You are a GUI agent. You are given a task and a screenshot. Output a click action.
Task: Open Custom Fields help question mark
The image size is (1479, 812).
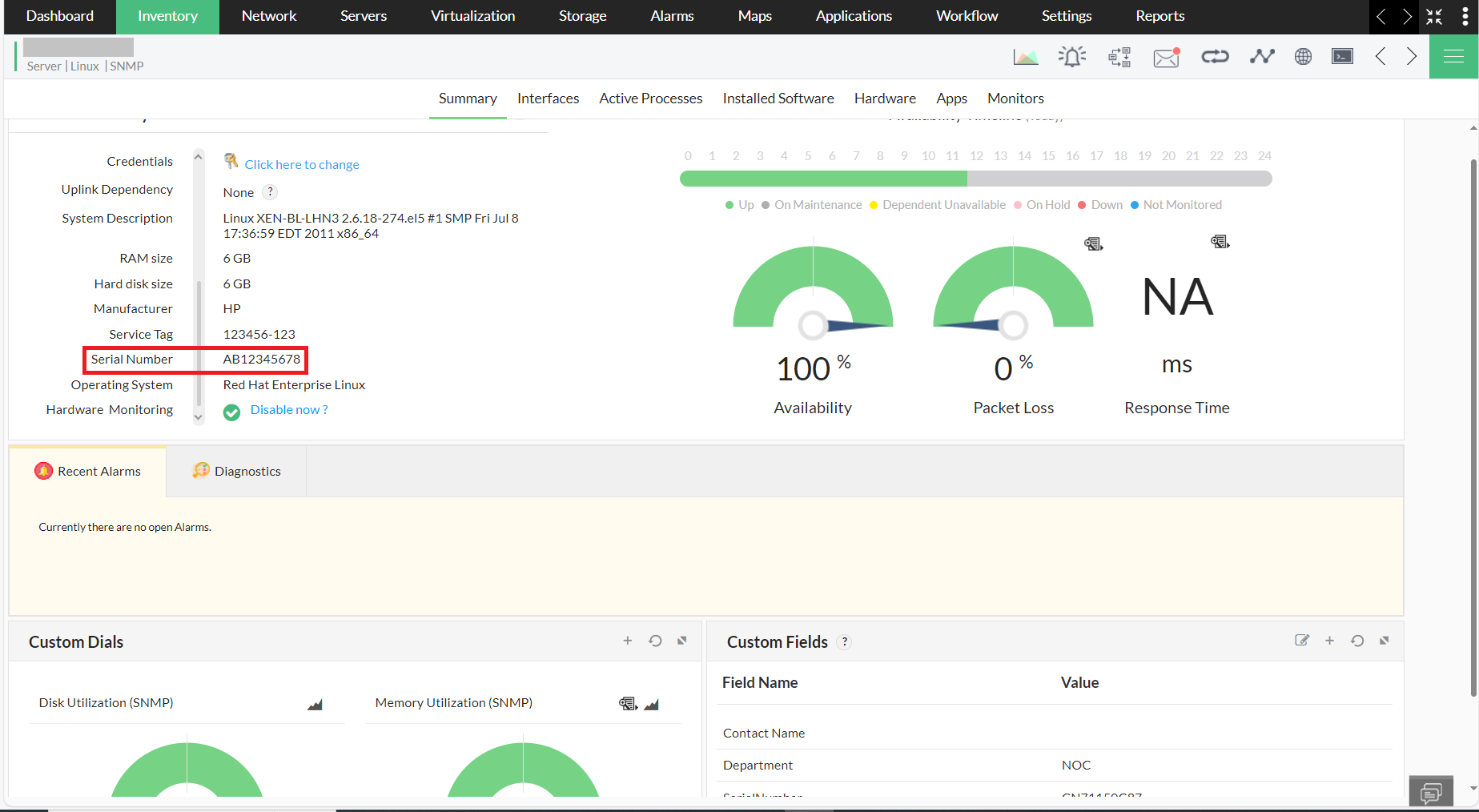click(844, 641)
